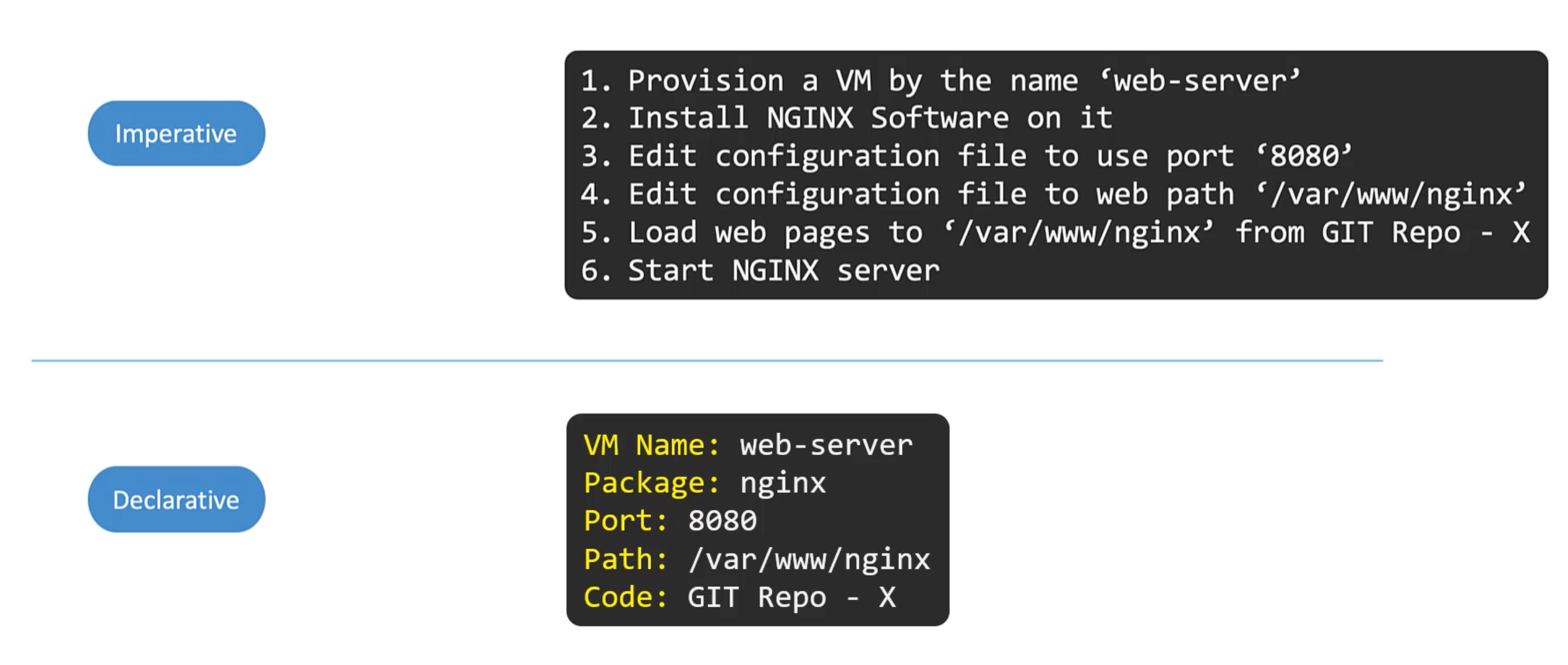Select line '1. Provision a VM by the name web-server'

(940, 82)
